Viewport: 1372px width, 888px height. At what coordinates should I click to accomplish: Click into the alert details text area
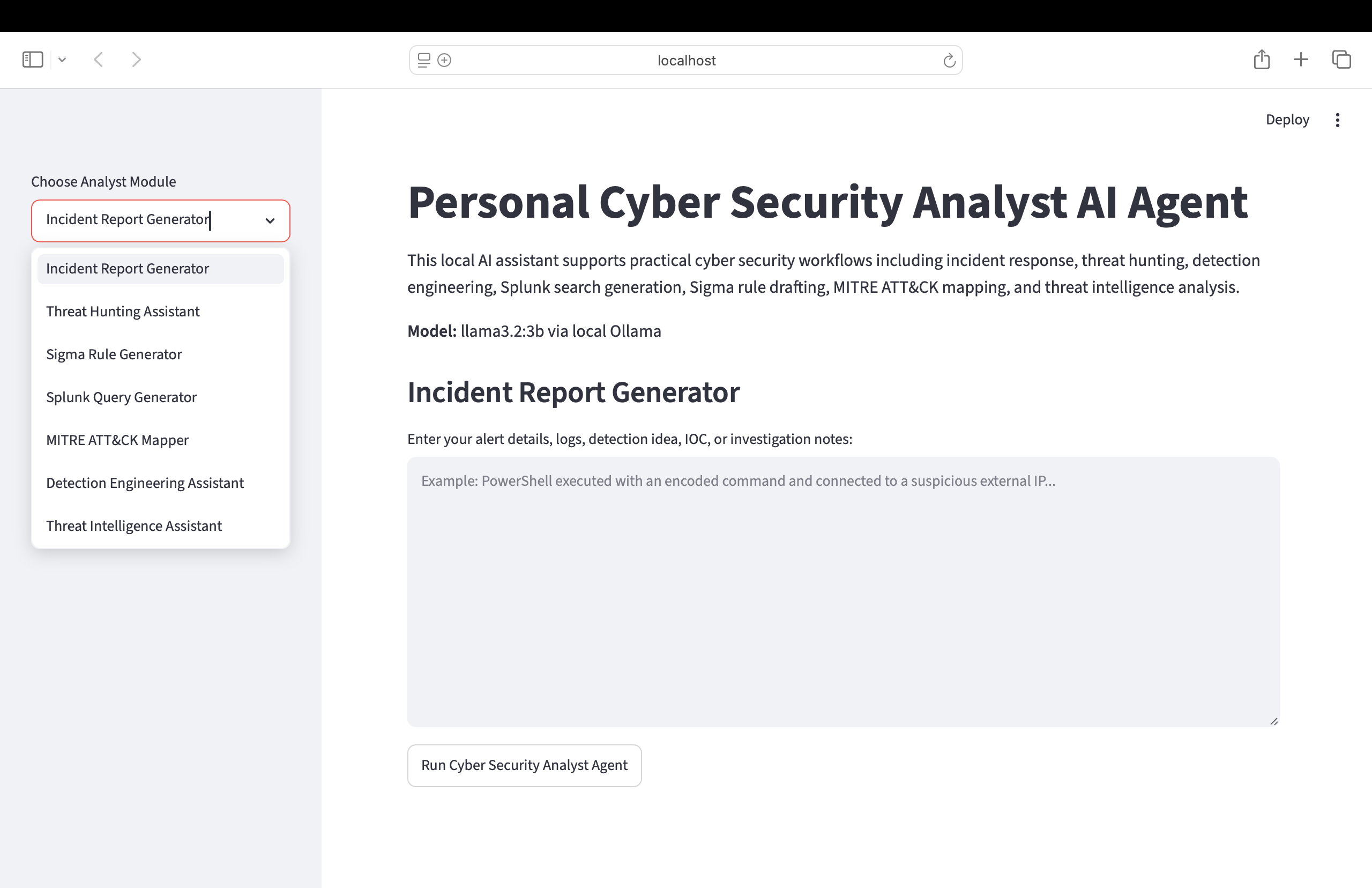click(843, 591)
